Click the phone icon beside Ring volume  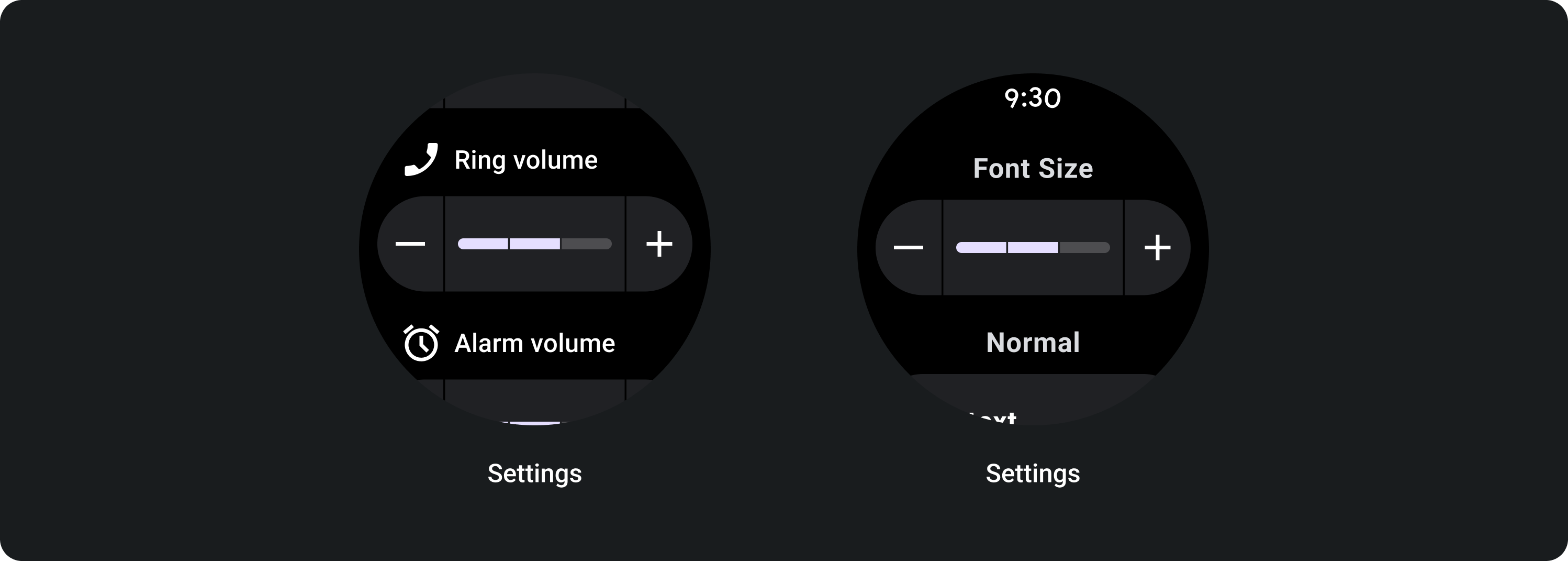pyautogui.click(x=421, y=160)
